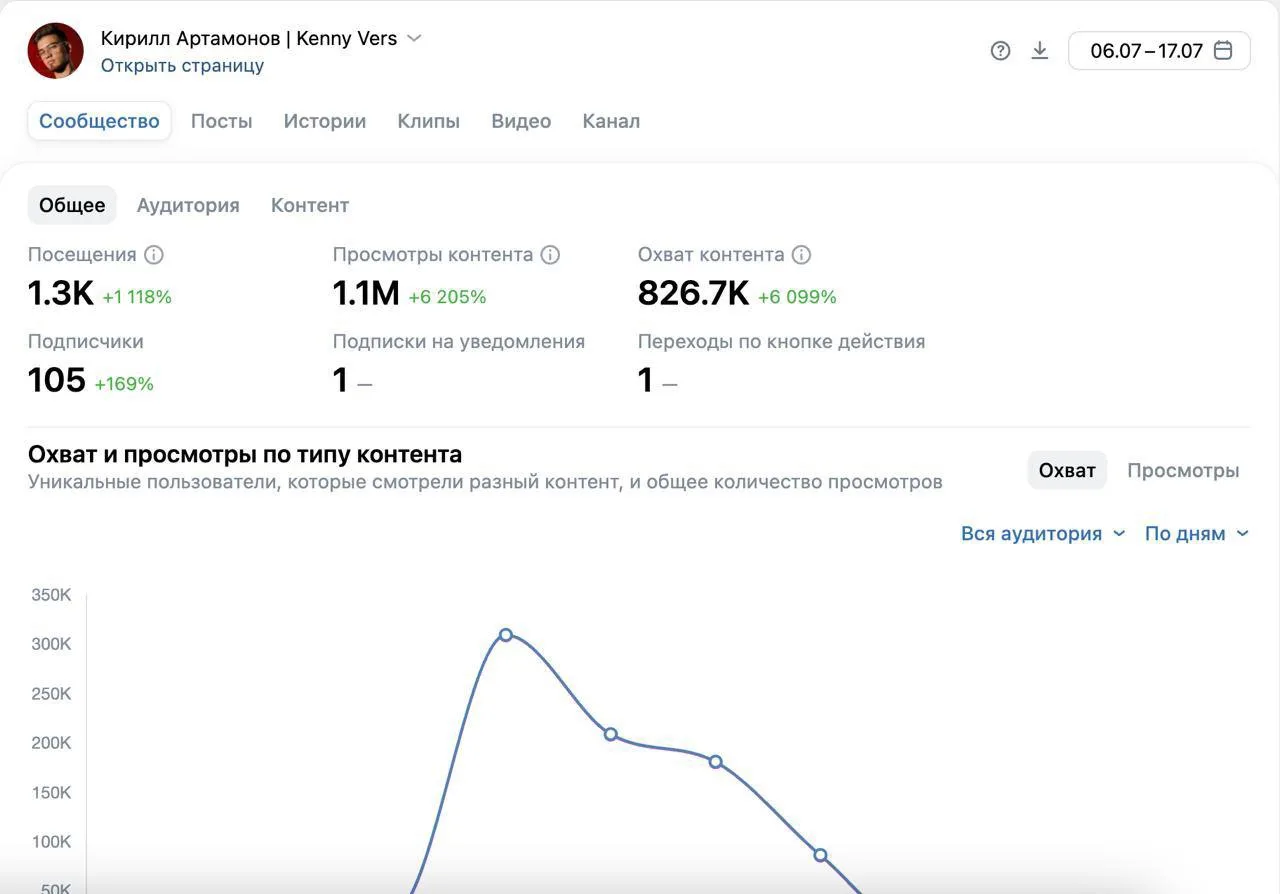
Task: Switch to the Истории tab
Action: [x=325, y=121]
